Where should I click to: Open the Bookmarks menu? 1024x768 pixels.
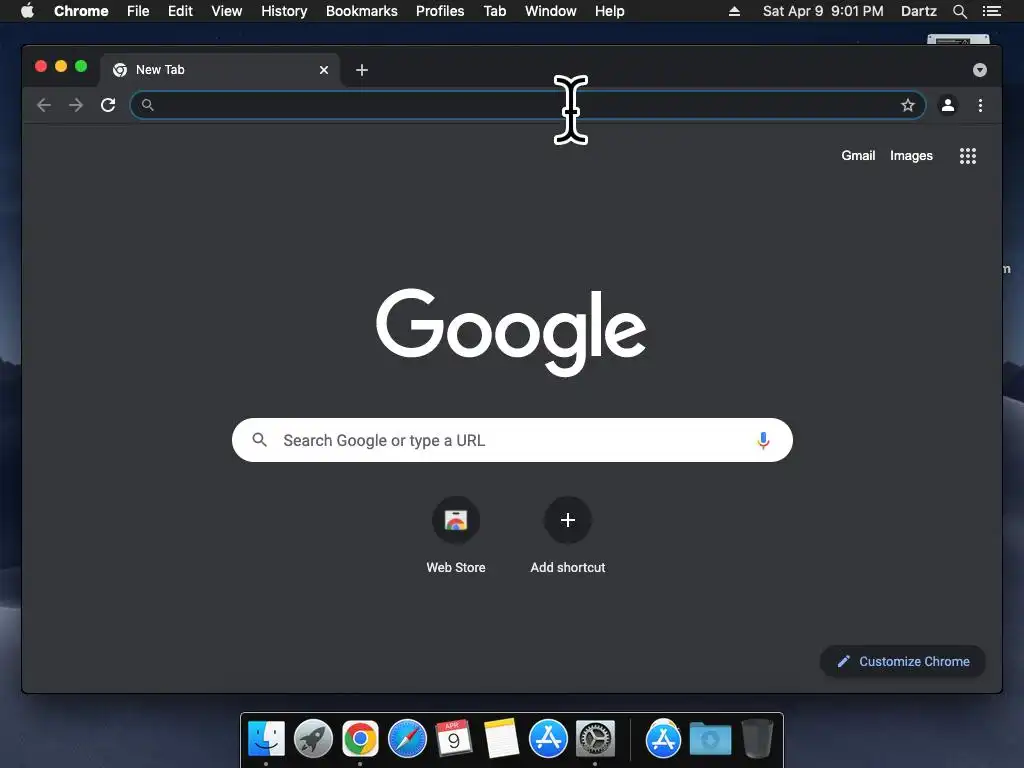tap(362, 11)
